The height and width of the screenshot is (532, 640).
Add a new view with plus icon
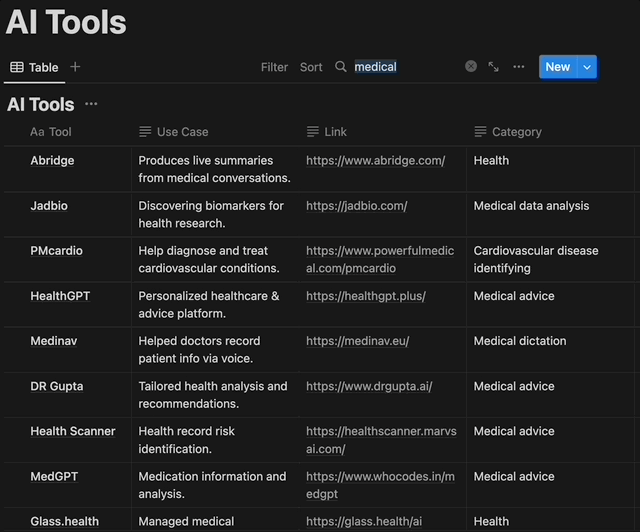coord(75,67)
